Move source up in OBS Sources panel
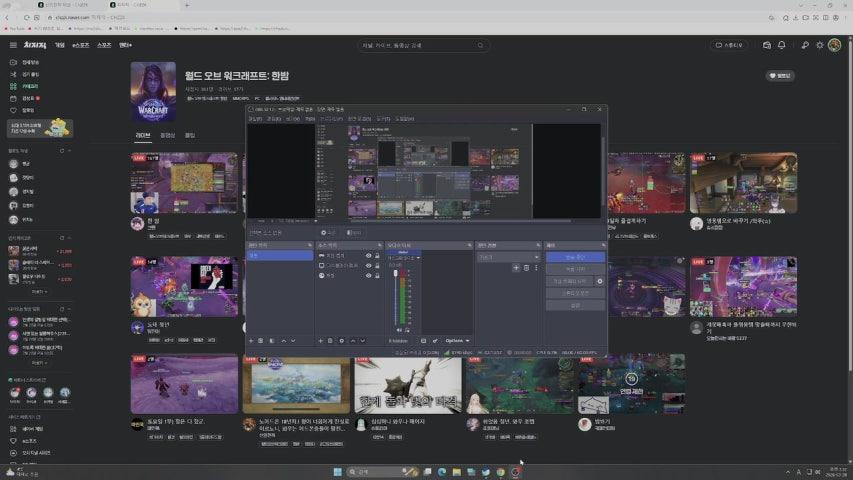 point(353,341)
